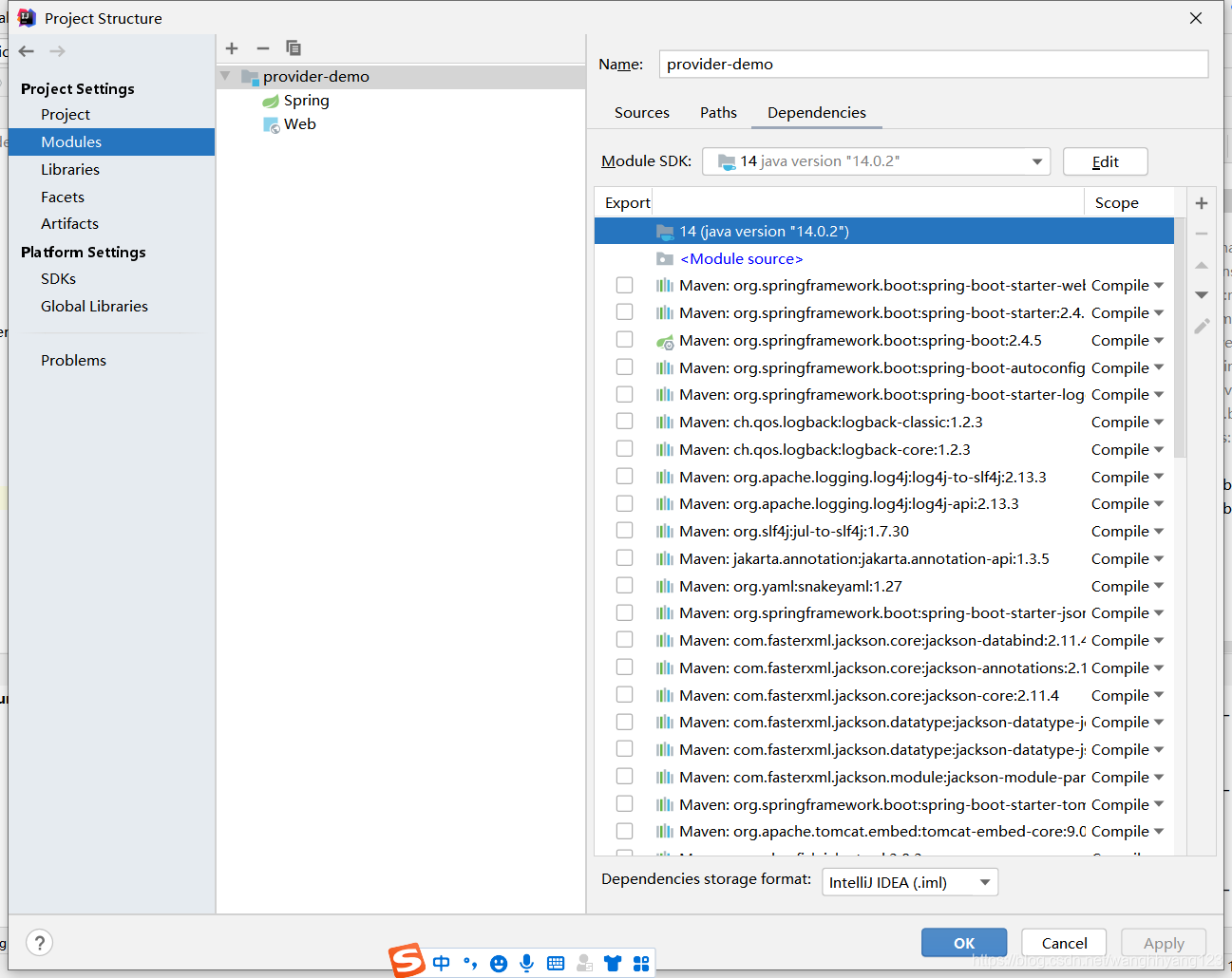This screenshot has height=978, width=1232.
Task: Switch to the Paths tab
Action: coord(719,112)
